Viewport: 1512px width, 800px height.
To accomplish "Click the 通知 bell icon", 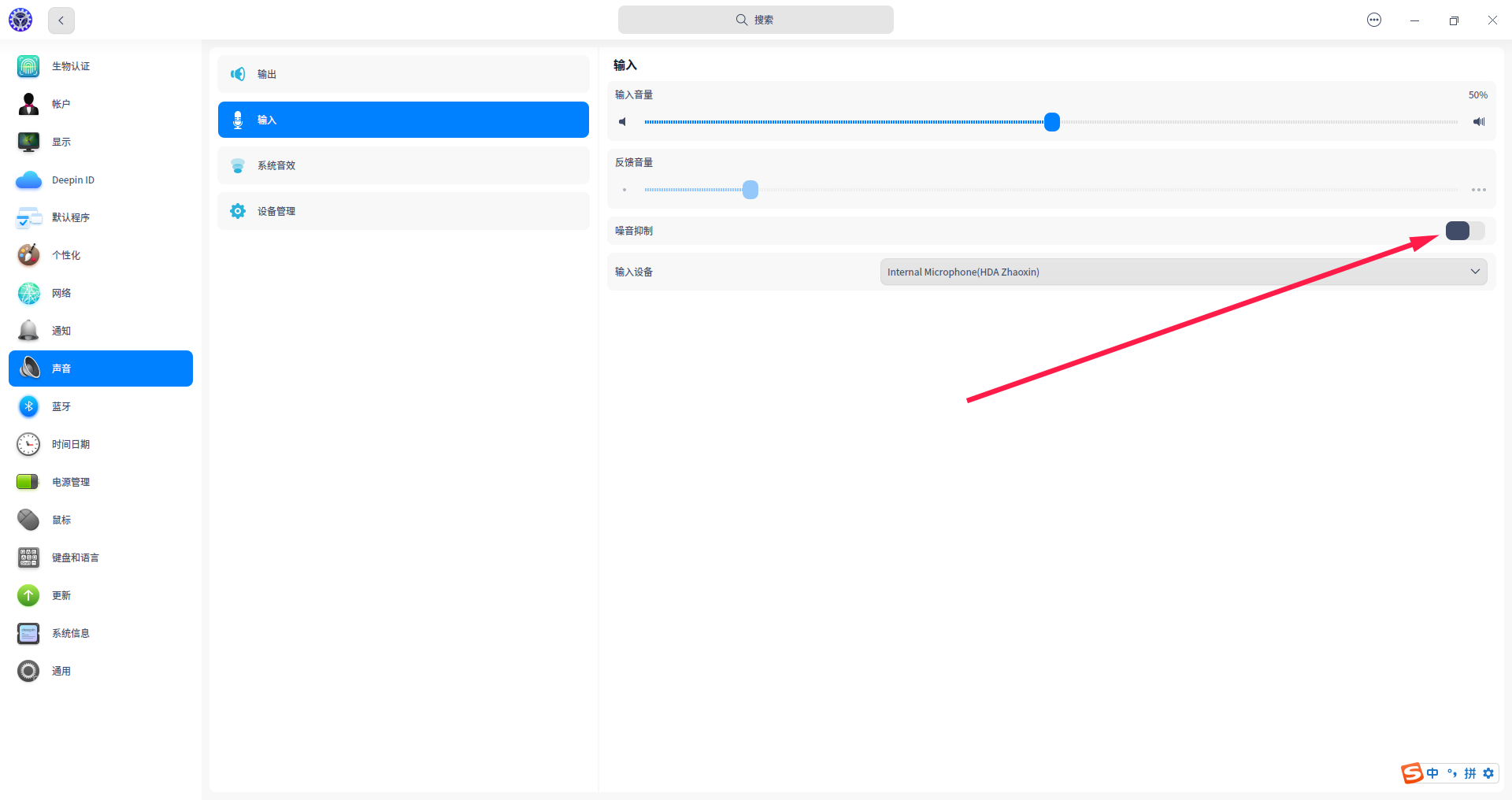I will [x=28, y=331].
